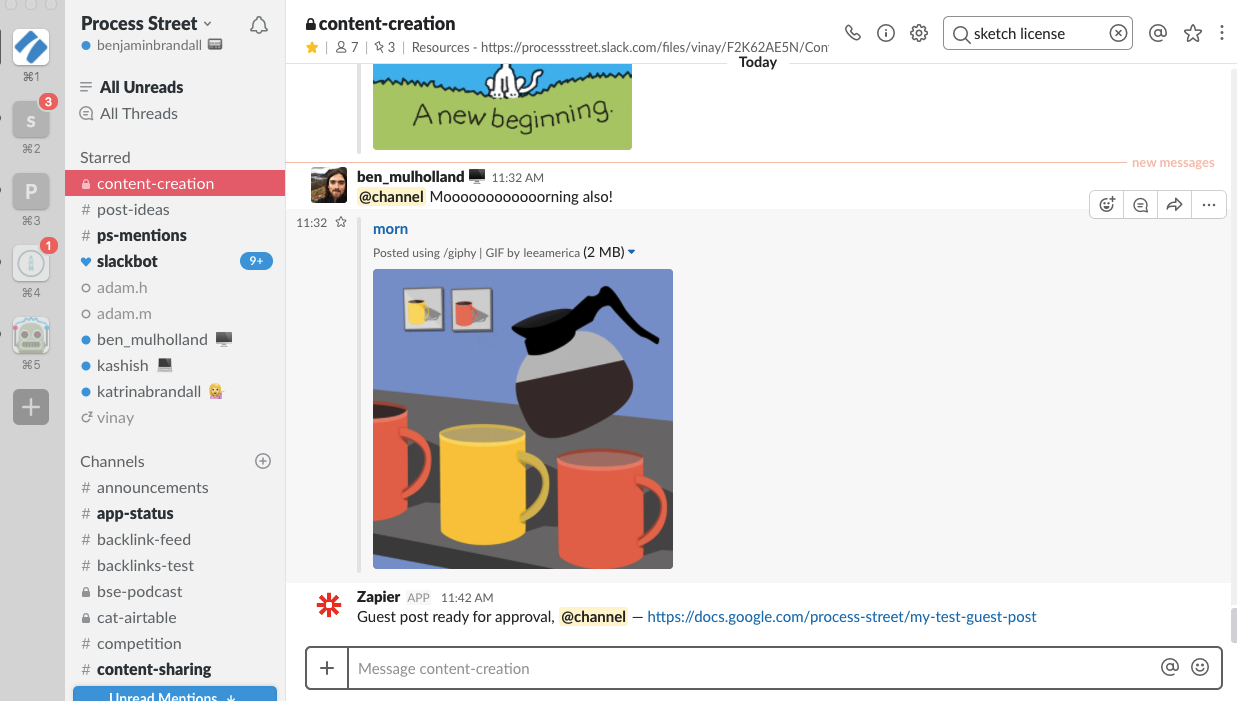The image size is (1237, 701).
Task: Share message with arrow icon
Action: click(1175, 205)
